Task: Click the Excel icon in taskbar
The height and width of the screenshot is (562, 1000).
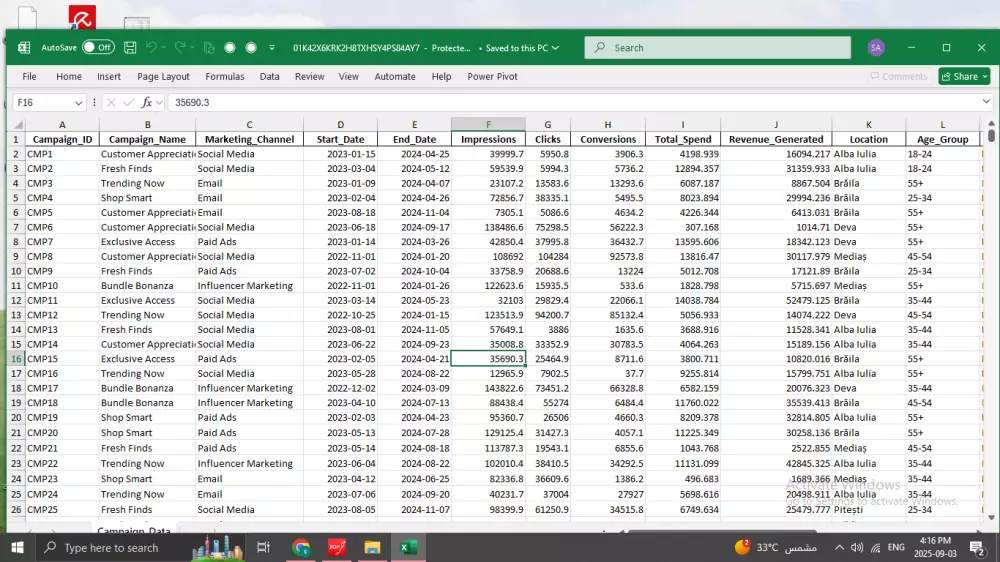Action: point(408,547)
